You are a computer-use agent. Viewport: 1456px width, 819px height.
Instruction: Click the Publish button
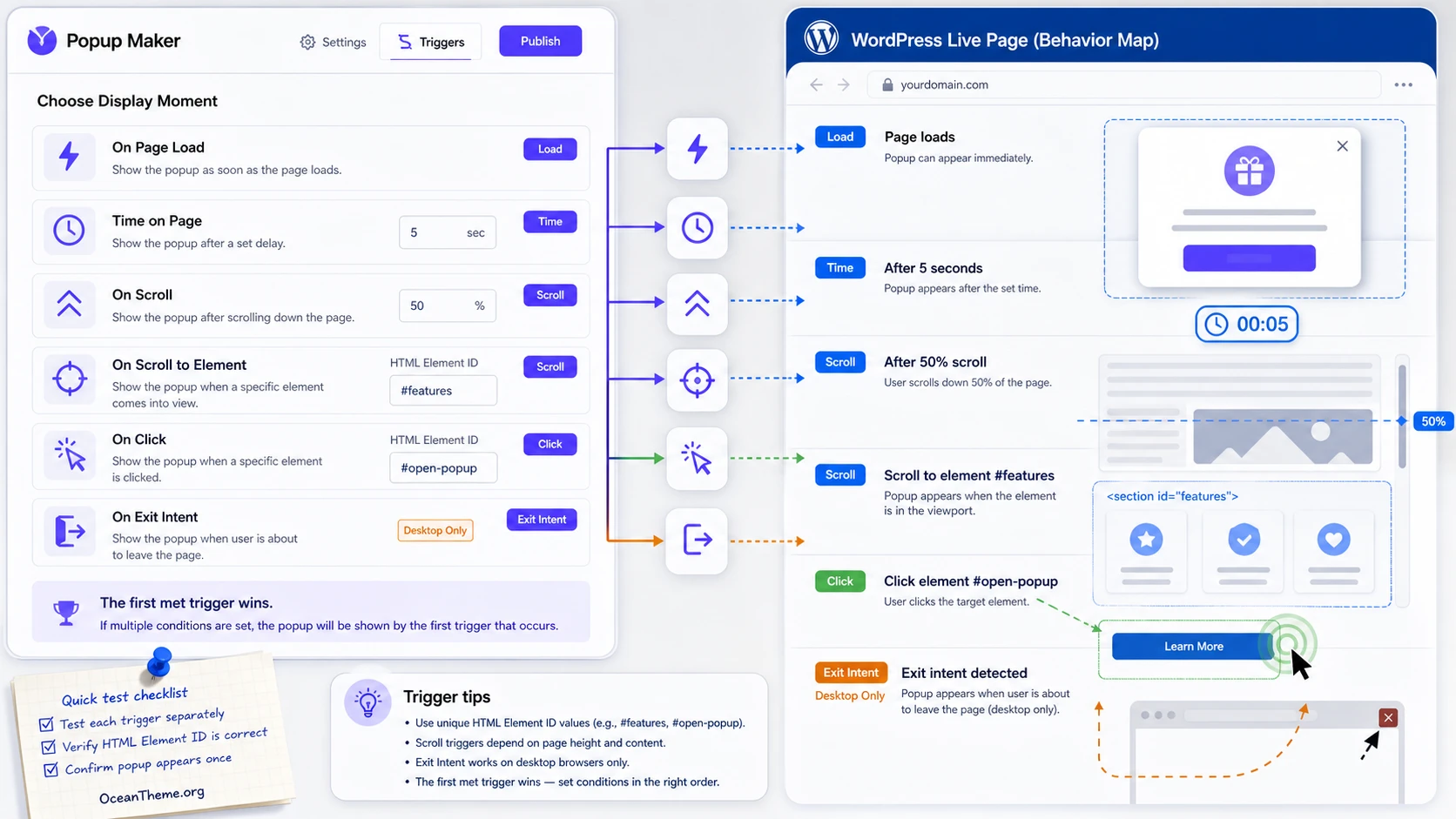point(540,41)
